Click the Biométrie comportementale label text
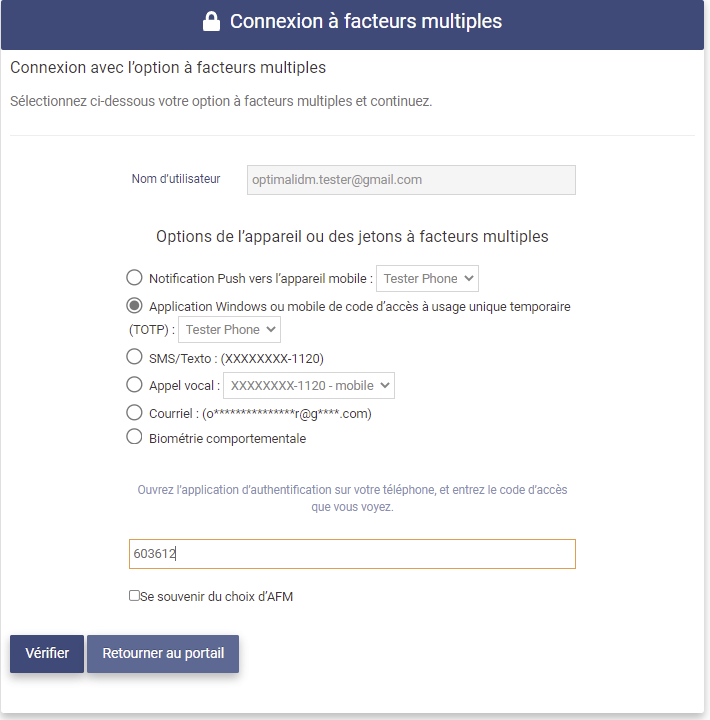710x720 pixels. coord(227,439)
